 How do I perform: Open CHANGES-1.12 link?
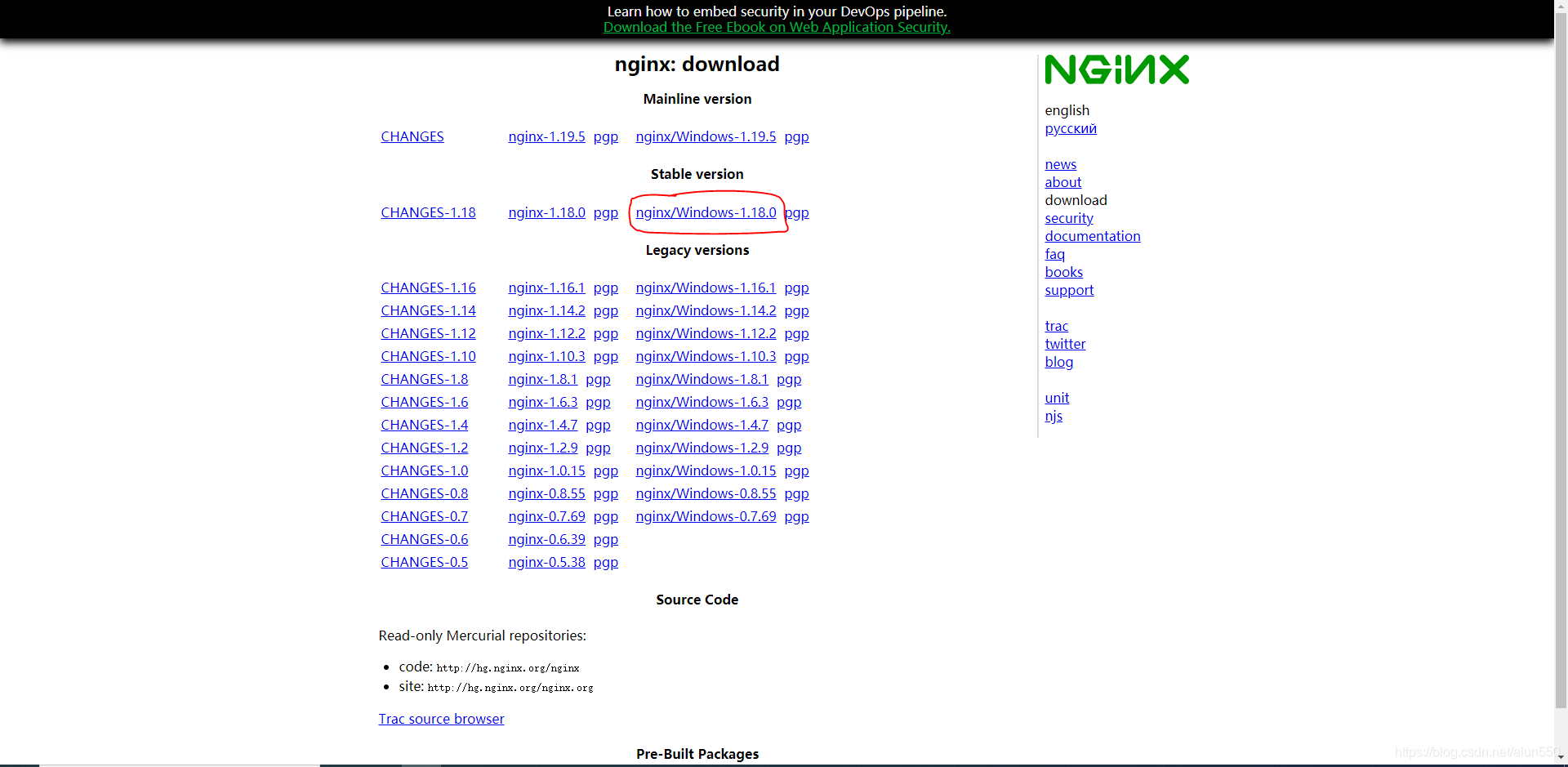tap(428, 333)
